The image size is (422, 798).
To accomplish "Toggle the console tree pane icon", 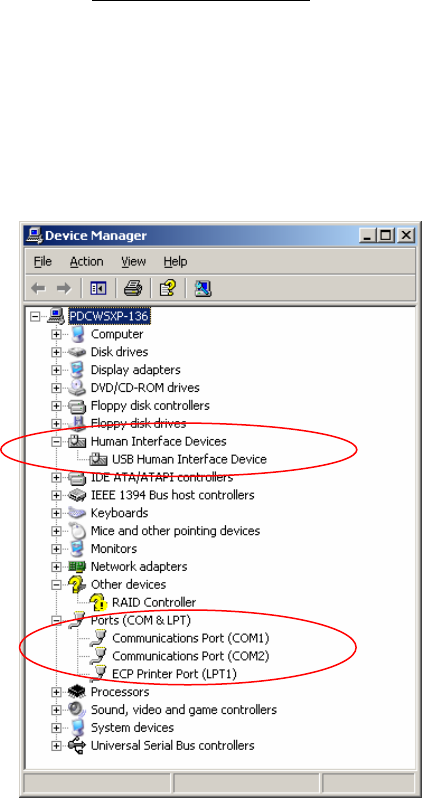I will point(98,289).
